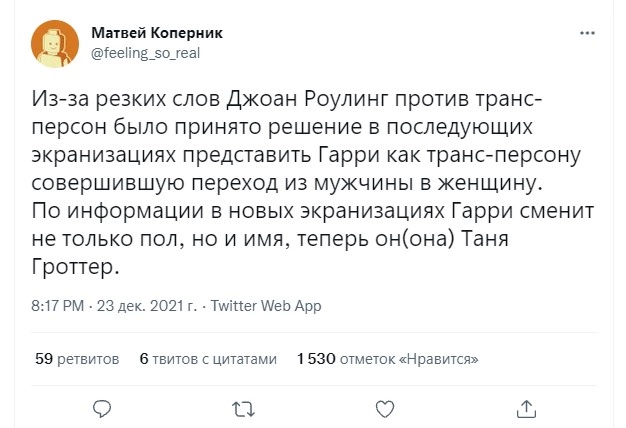Click the reply speech bubble icon
Image resolution: width=626 pixels, height=428 pixels.
click(99, 408)
